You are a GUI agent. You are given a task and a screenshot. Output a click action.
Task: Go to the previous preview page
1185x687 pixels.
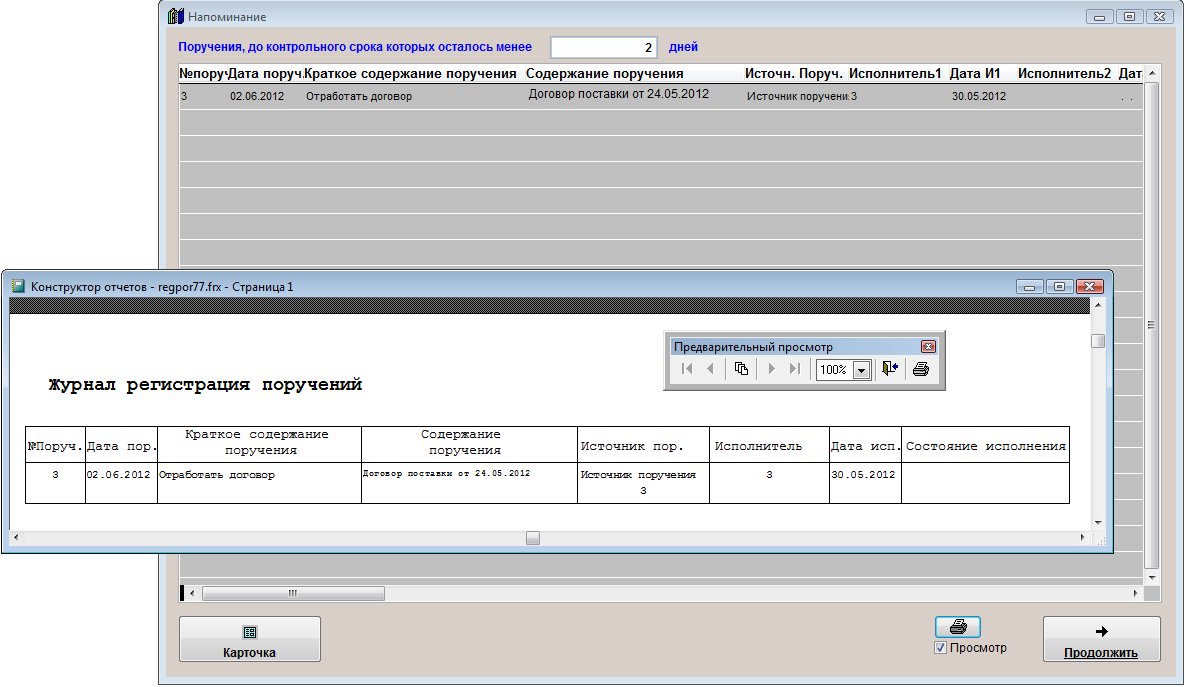(x=710, y=369)
